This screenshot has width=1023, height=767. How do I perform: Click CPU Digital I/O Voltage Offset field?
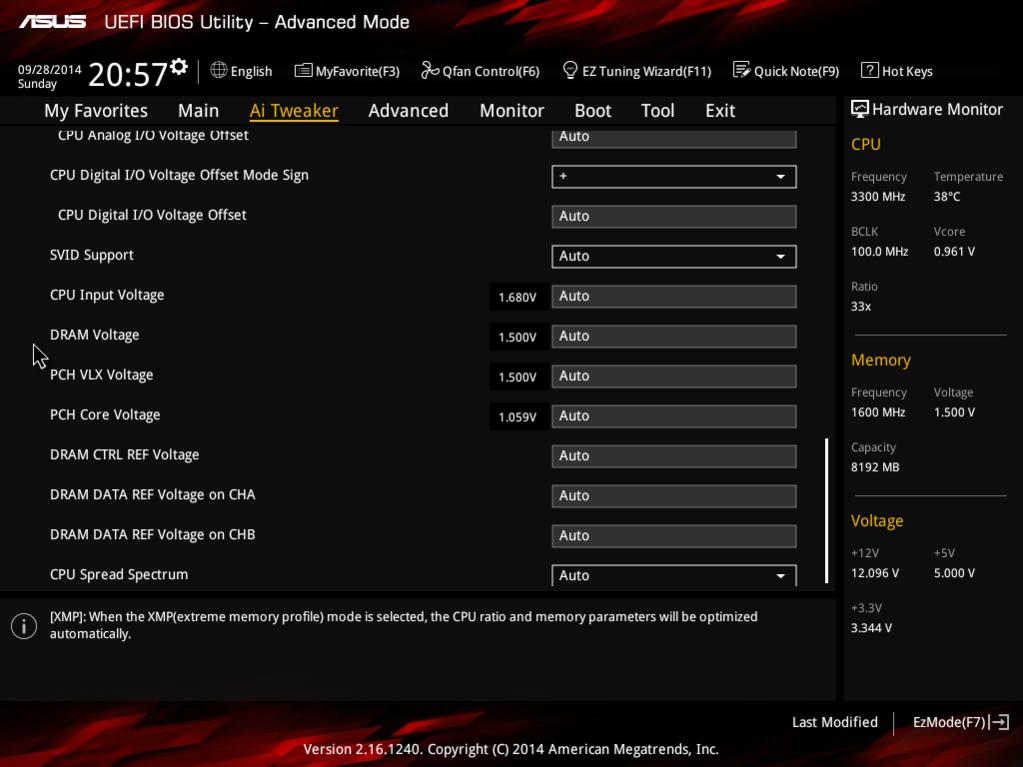coord(674,217)
